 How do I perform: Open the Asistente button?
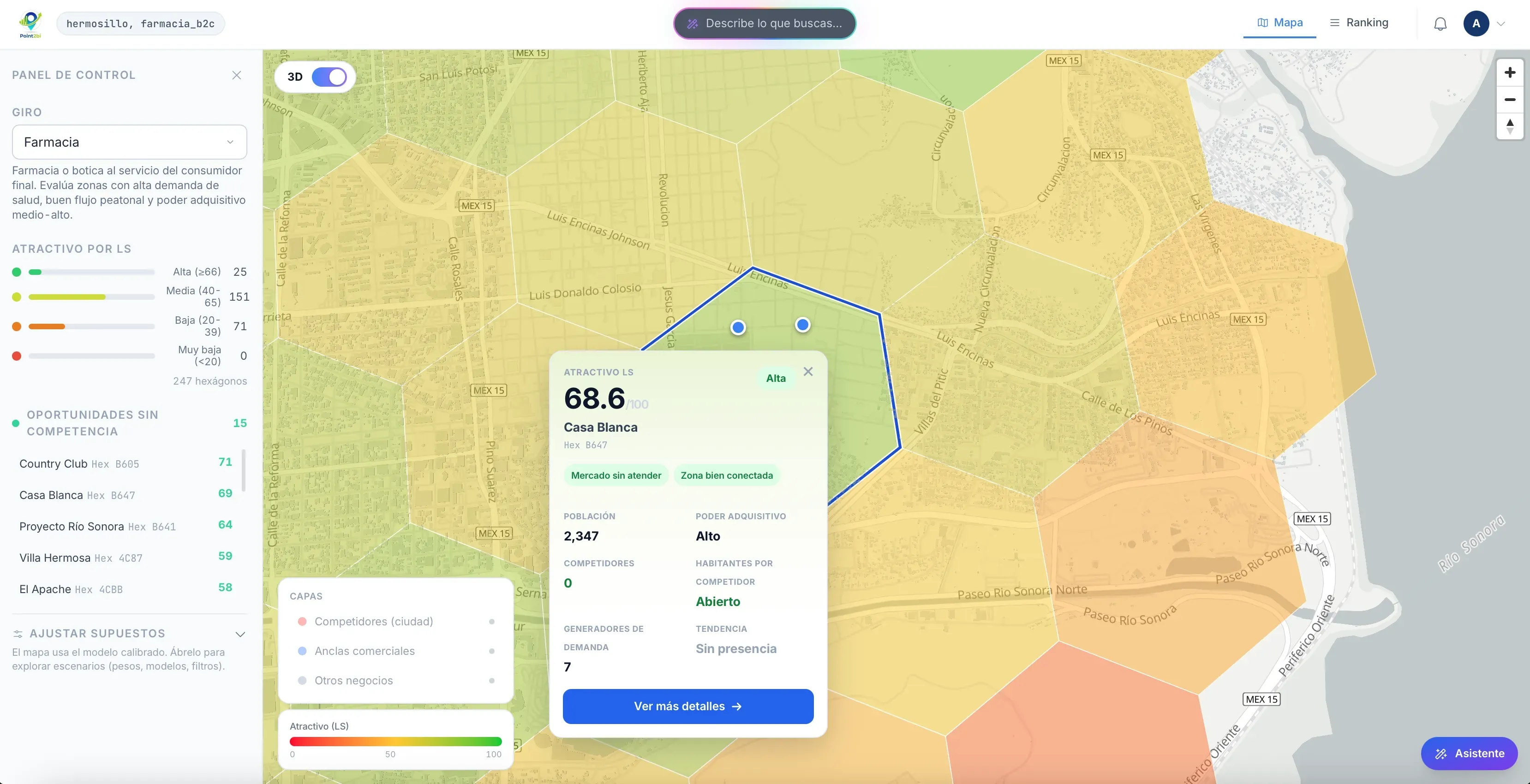click(x=1470, y=754)
